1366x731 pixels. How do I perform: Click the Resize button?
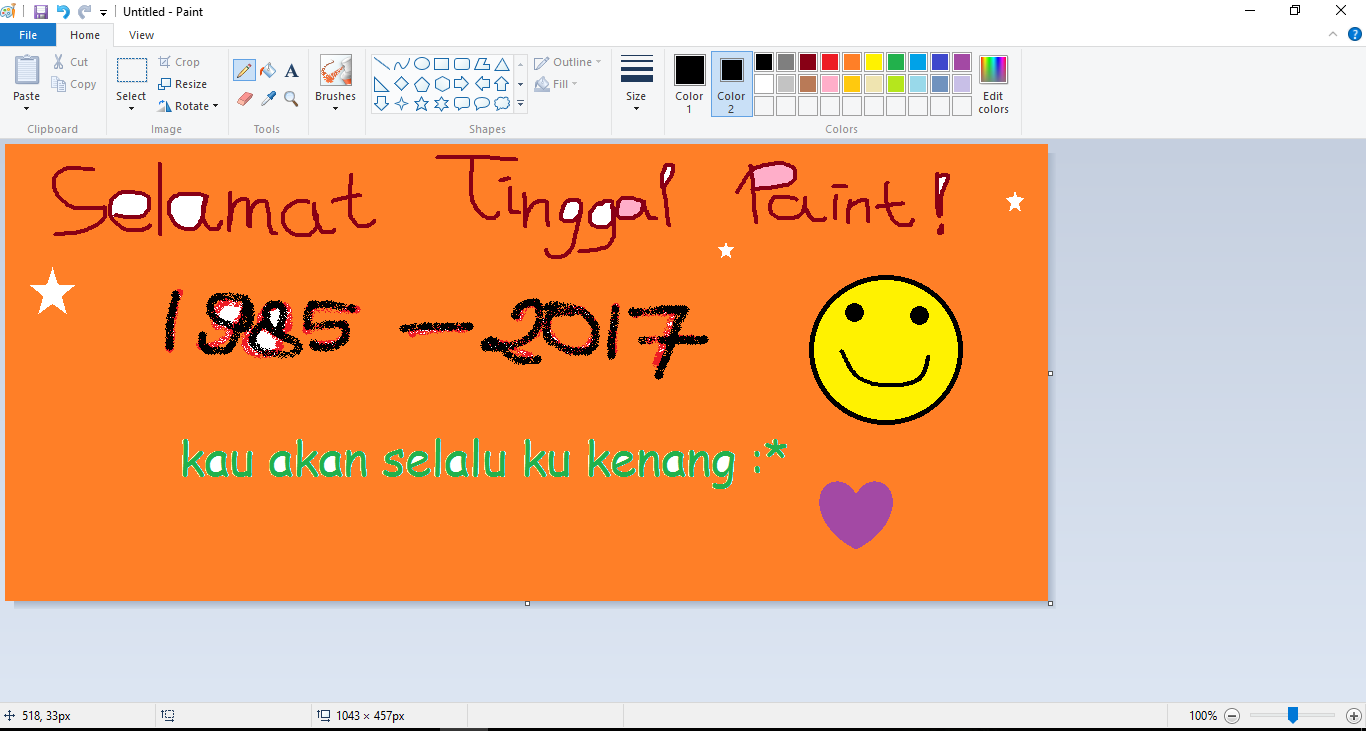pyautogui.click(x=182, y=84)
